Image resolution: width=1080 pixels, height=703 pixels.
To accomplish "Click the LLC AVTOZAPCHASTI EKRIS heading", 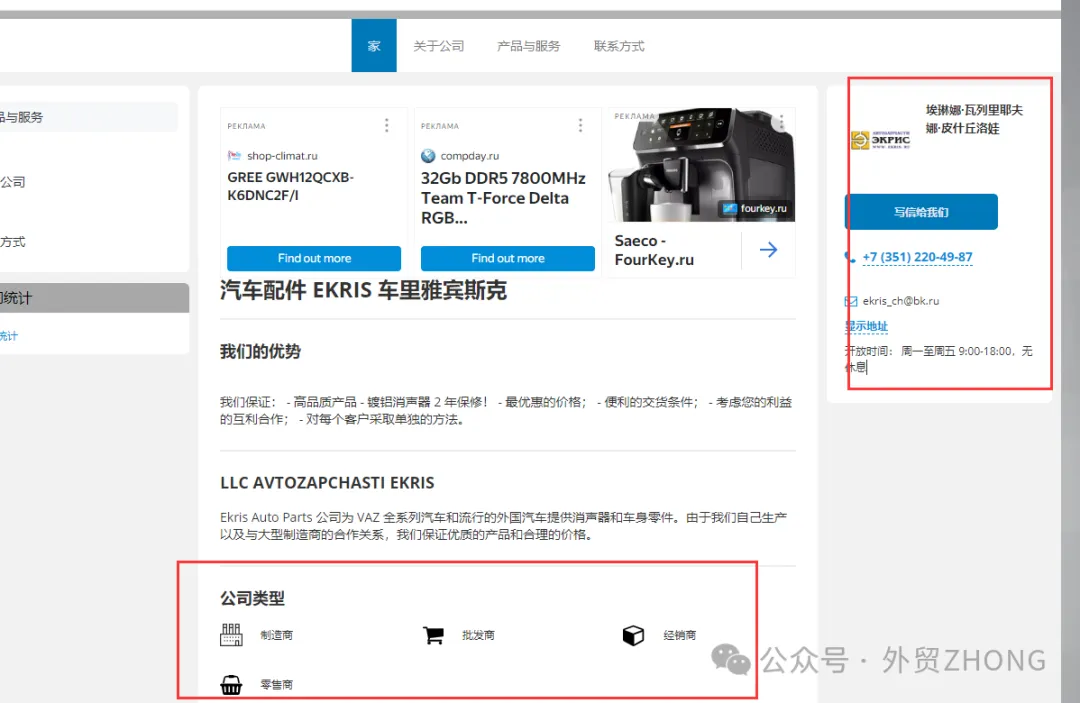I will [327, 483].
